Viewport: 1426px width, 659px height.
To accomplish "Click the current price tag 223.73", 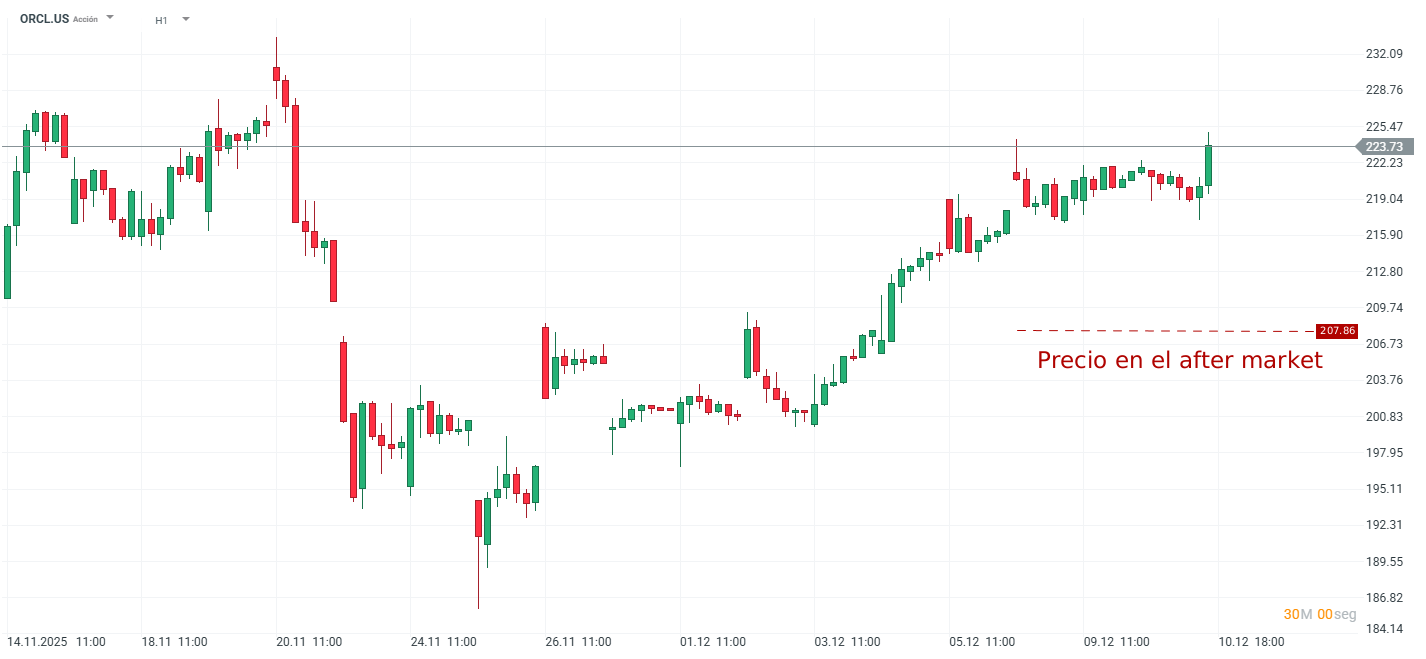I will [x=1384, y=146].
